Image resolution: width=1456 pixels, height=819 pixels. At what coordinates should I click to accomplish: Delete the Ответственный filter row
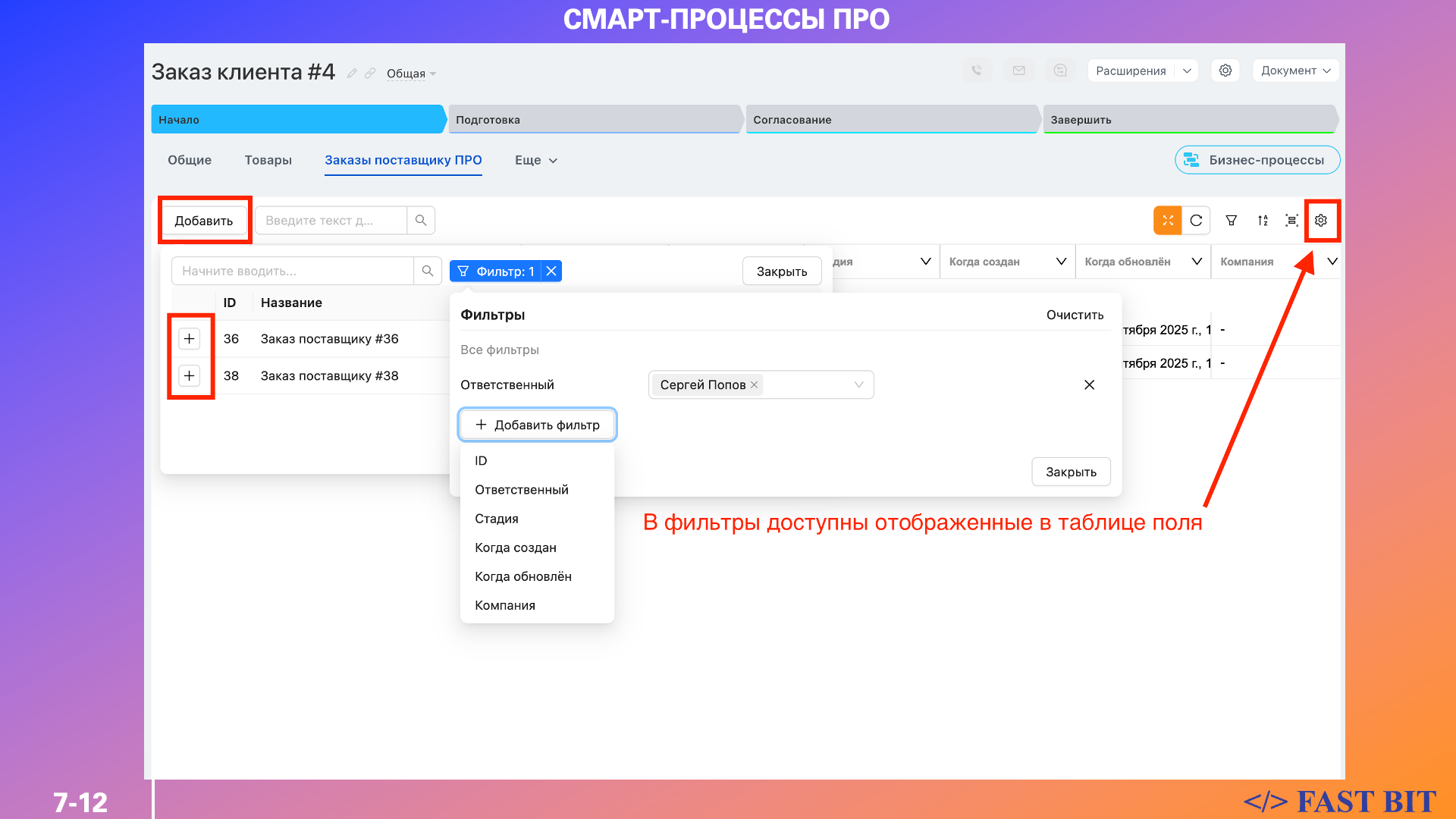point(1089,385)
